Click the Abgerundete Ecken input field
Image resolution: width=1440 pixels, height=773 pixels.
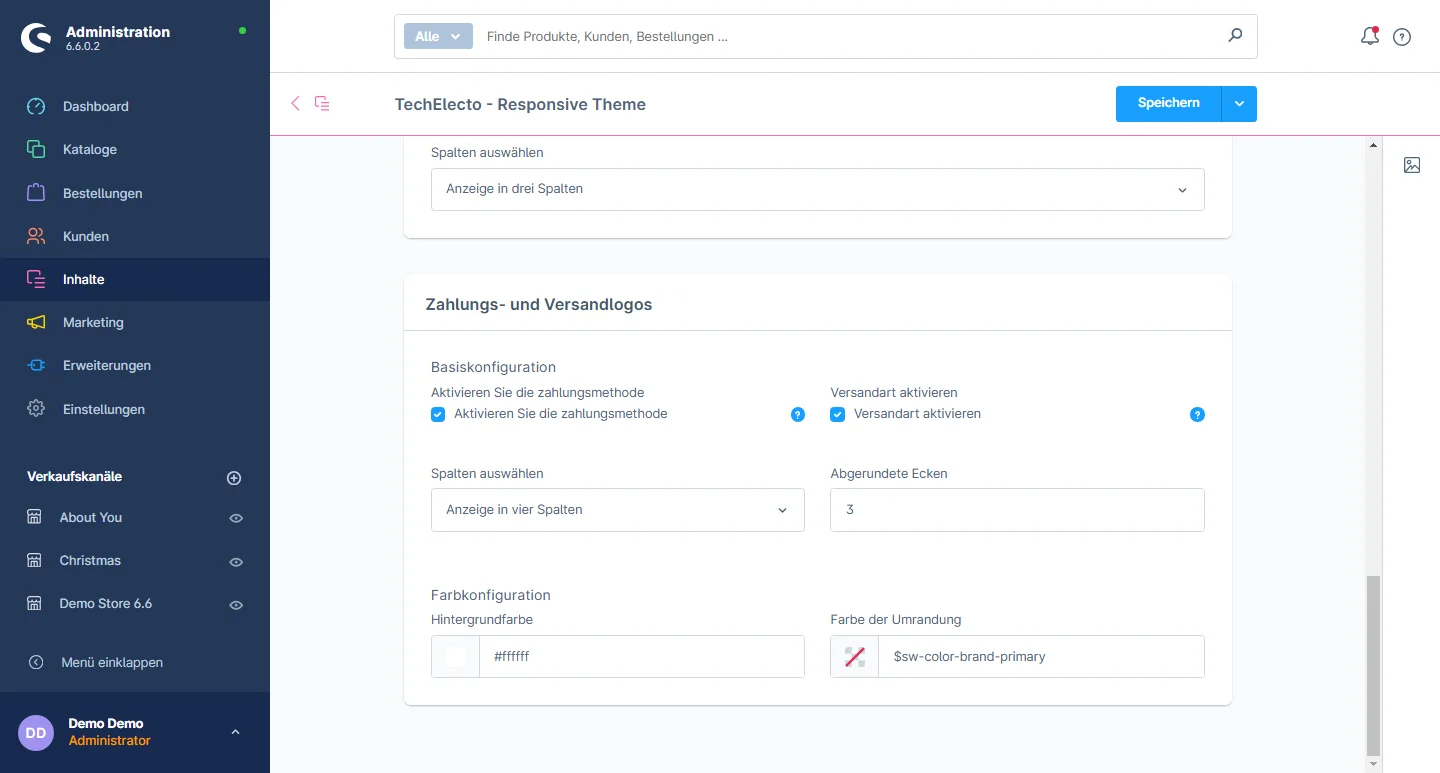pyautogui.click(x=1017, y=510)
